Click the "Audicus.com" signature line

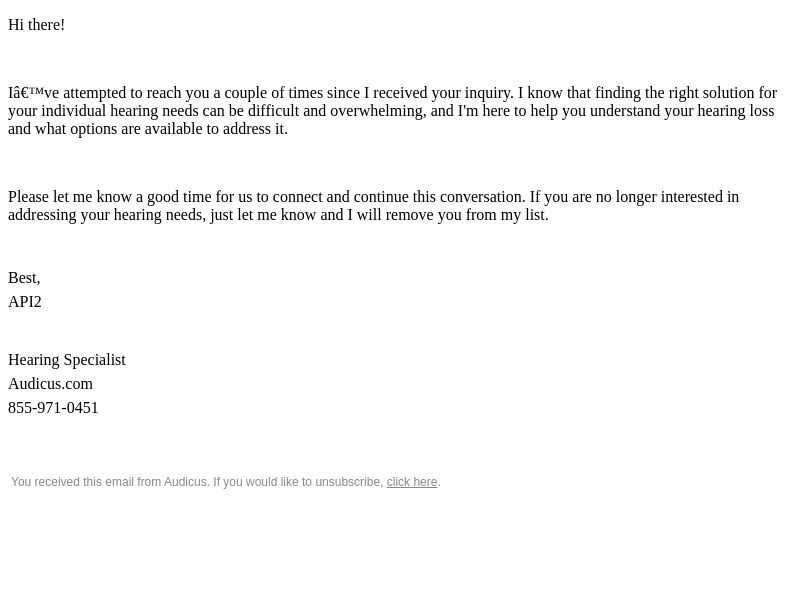tap(51, 384)
